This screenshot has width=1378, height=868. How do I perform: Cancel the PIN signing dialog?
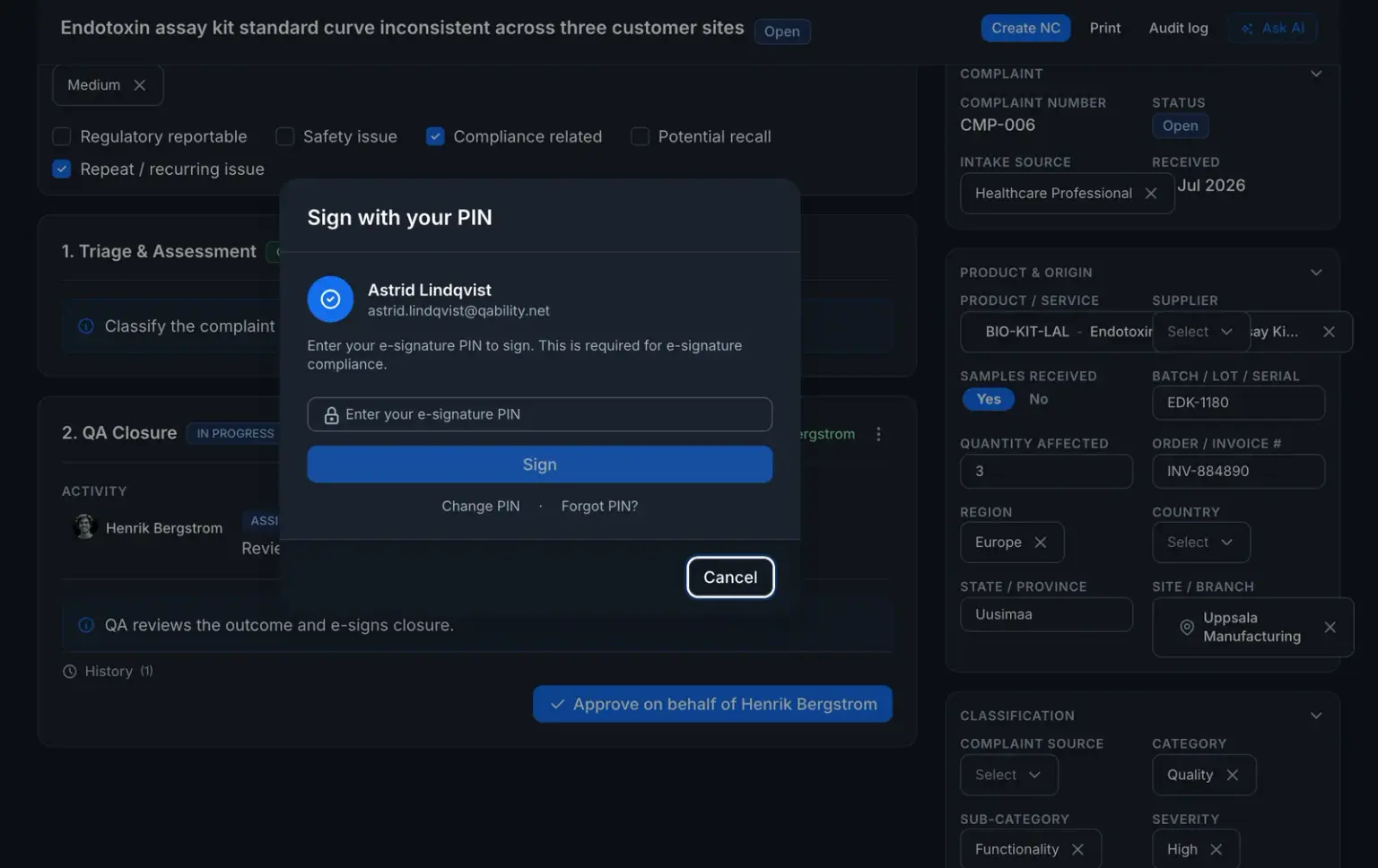point(730,577)
